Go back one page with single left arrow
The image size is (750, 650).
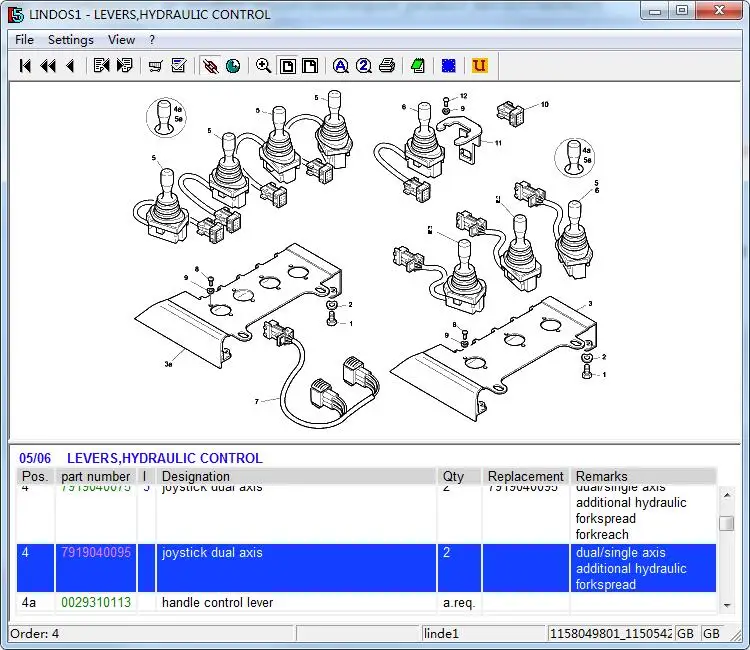(x=70, y=66)
